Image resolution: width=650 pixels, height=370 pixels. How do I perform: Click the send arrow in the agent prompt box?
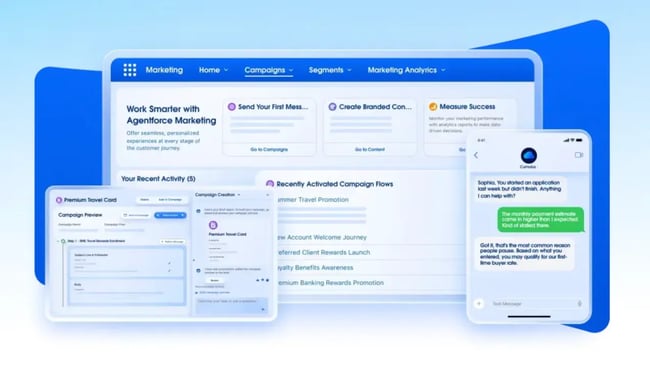coord(263,309)
